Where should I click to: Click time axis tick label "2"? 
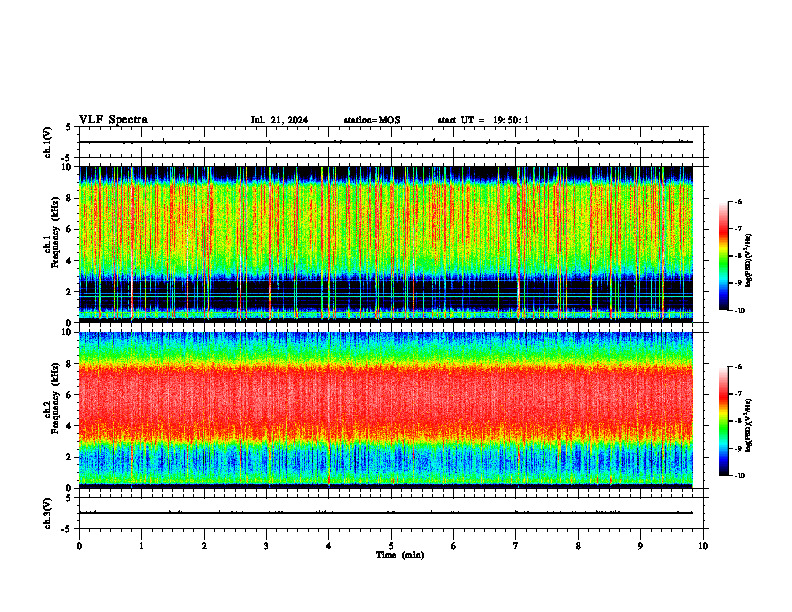(204, 546)
